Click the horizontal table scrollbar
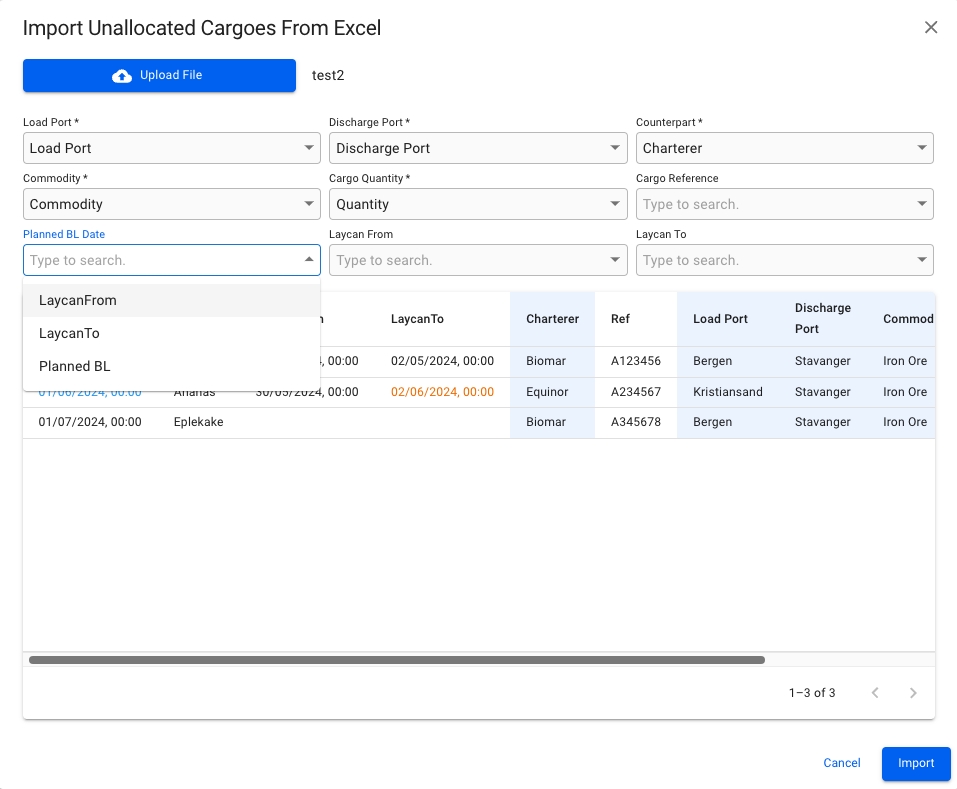This screenshot has width=957, height=789. click(396, 660)
